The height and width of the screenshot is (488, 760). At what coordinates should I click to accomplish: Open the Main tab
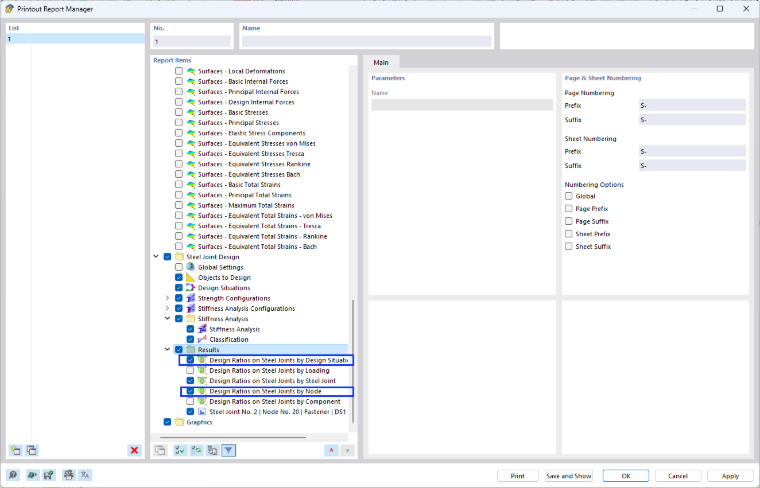coord(381,63)
